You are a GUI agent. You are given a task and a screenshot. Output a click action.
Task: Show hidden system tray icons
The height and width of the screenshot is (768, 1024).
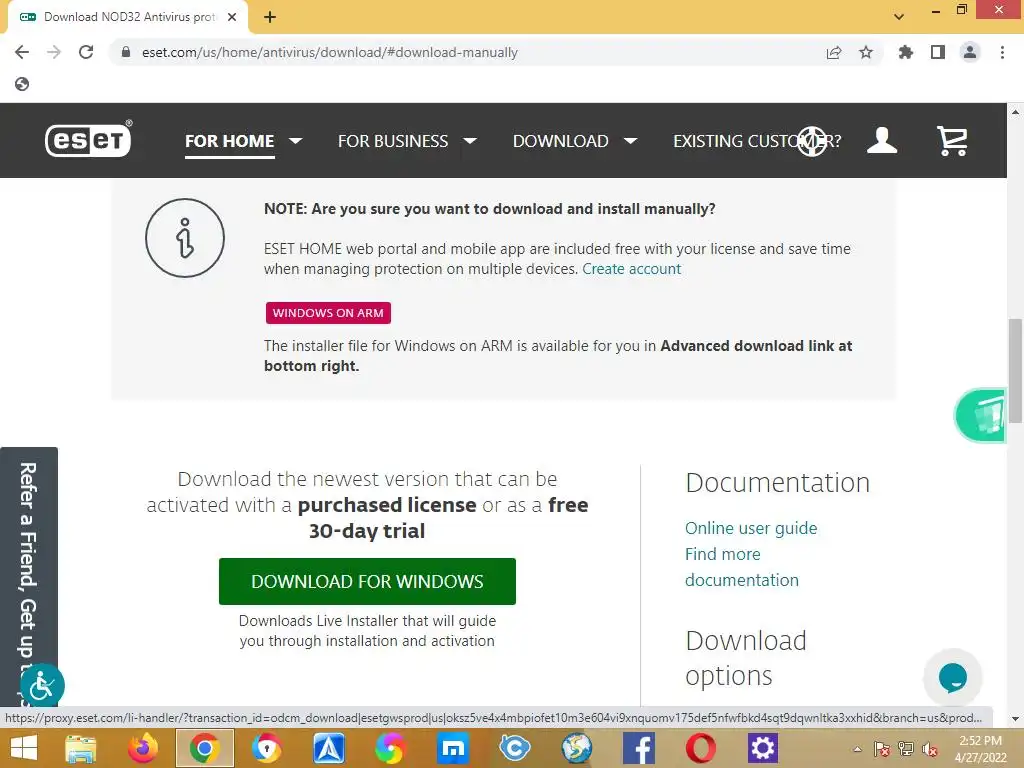point(857,749)
